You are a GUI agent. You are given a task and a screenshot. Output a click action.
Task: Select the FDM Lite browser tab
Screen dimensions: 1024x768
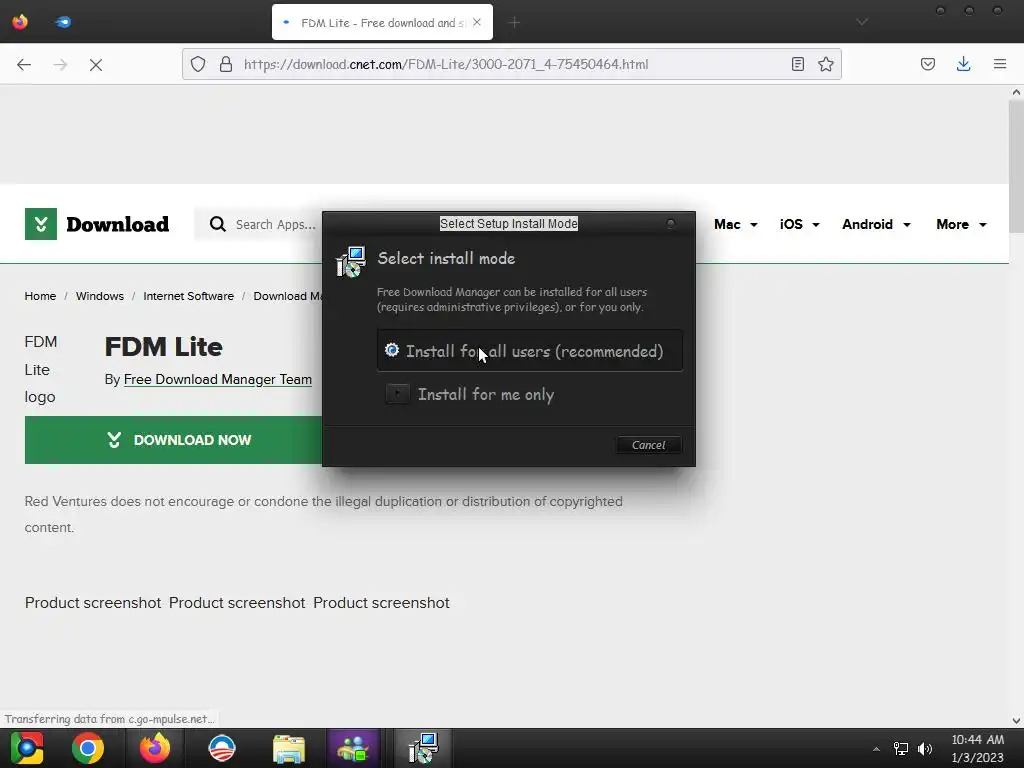click(383, 22)
